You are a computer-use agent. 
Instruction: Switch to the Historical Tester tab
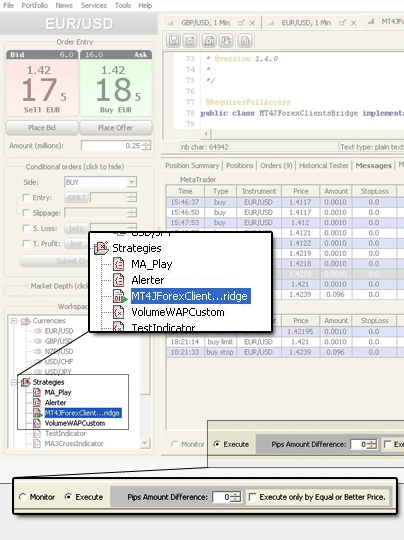pyautogui.click(x=324, y=166)
